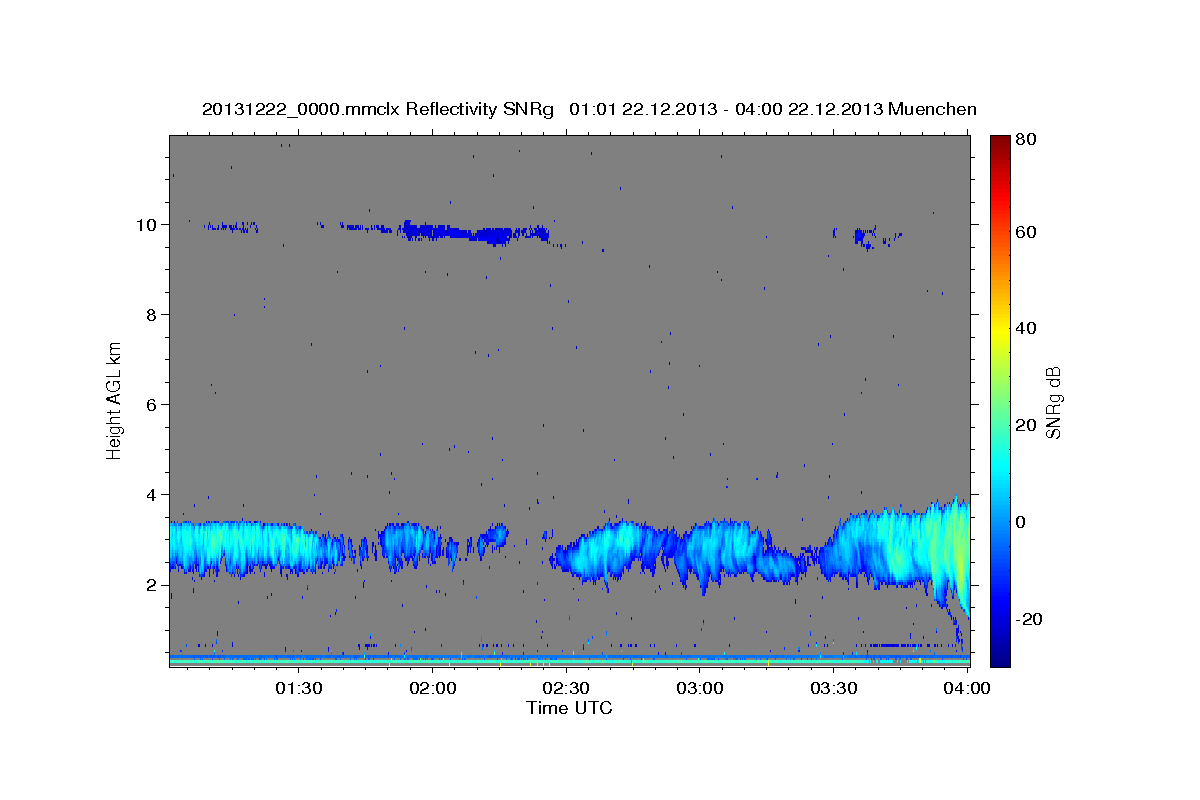Click the '03:00' time tick label
Screen dimensions: 1200x800
pyautogui.click(x=700, y=688)
